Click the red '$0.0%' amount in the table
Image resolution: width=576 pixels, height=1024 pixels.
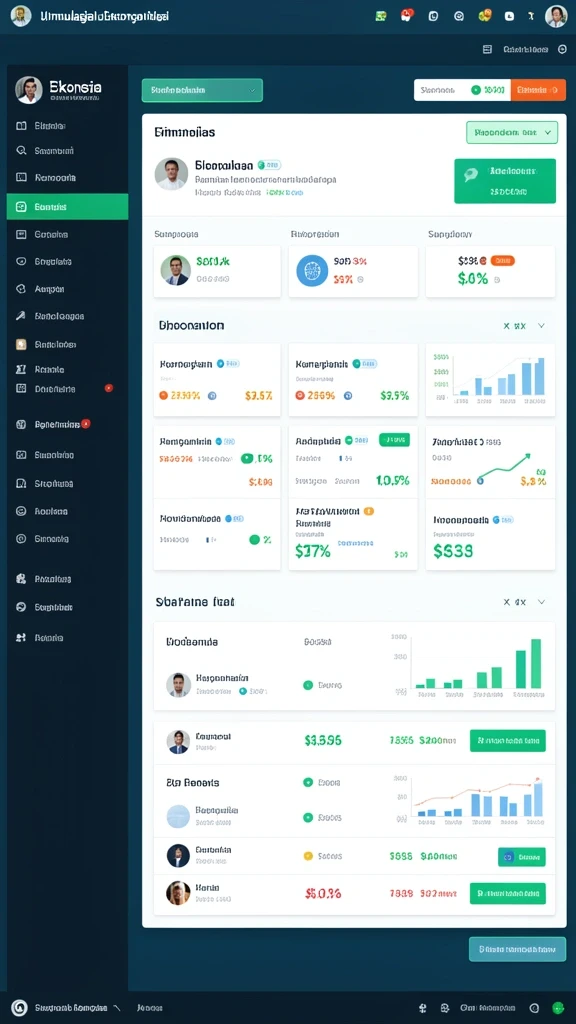[x=323, y=893]
